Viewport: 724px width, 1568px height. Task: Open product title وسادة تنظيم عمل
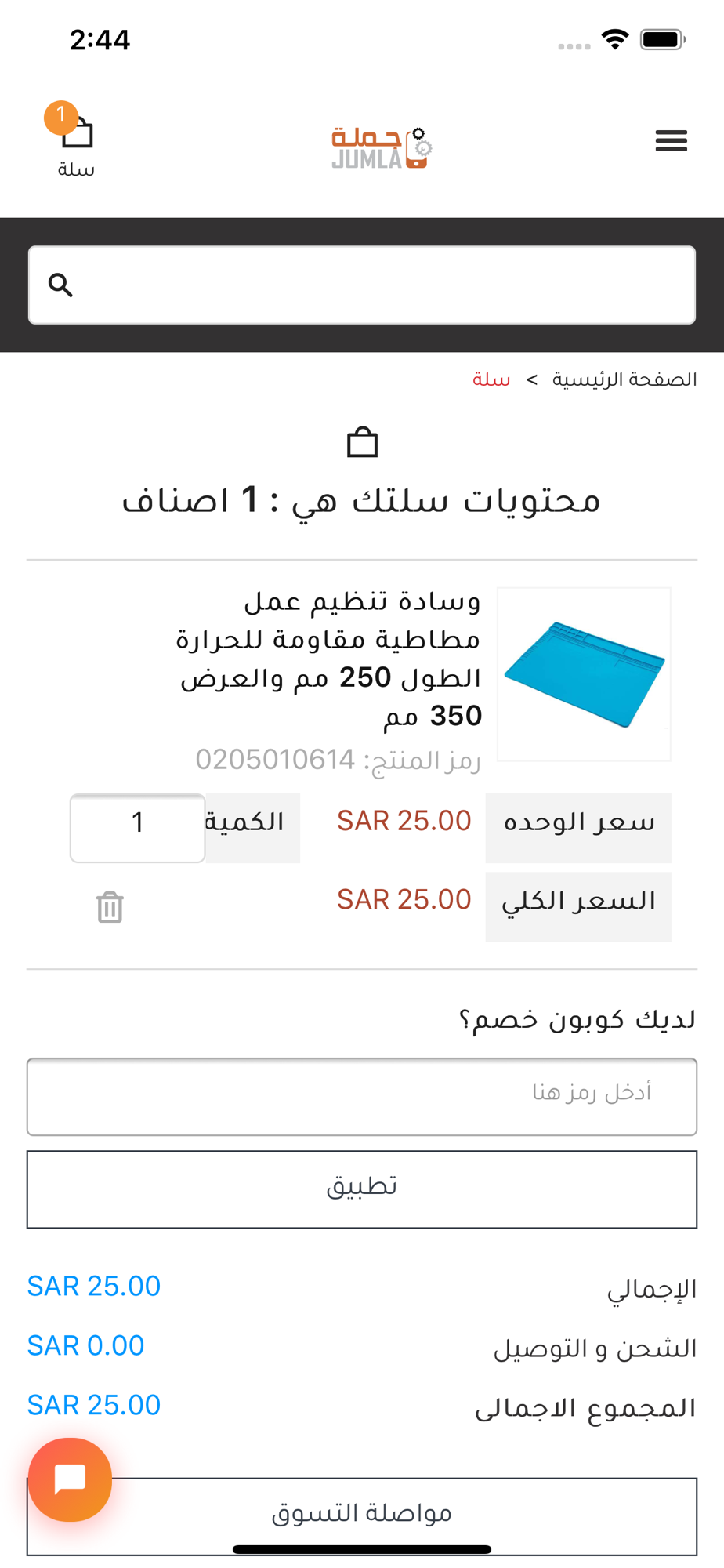point(328,658)
